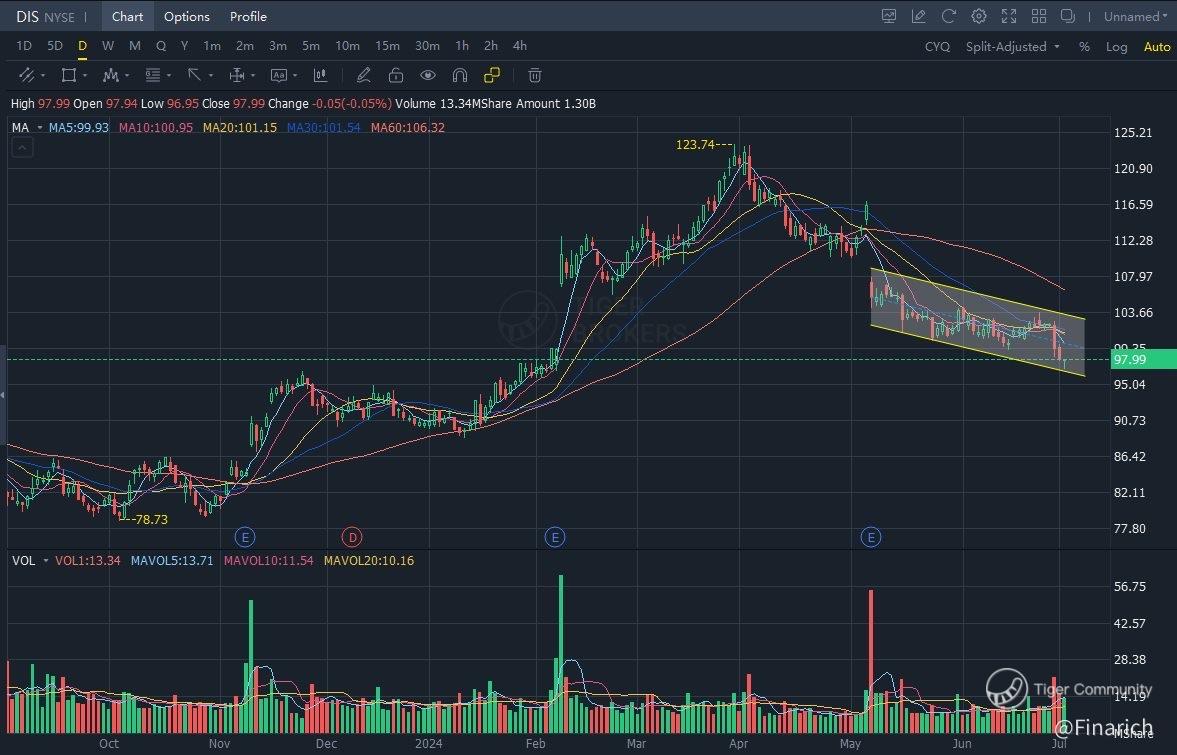
Task: Click the May earnings E marker
Action: tap(871, 537)
